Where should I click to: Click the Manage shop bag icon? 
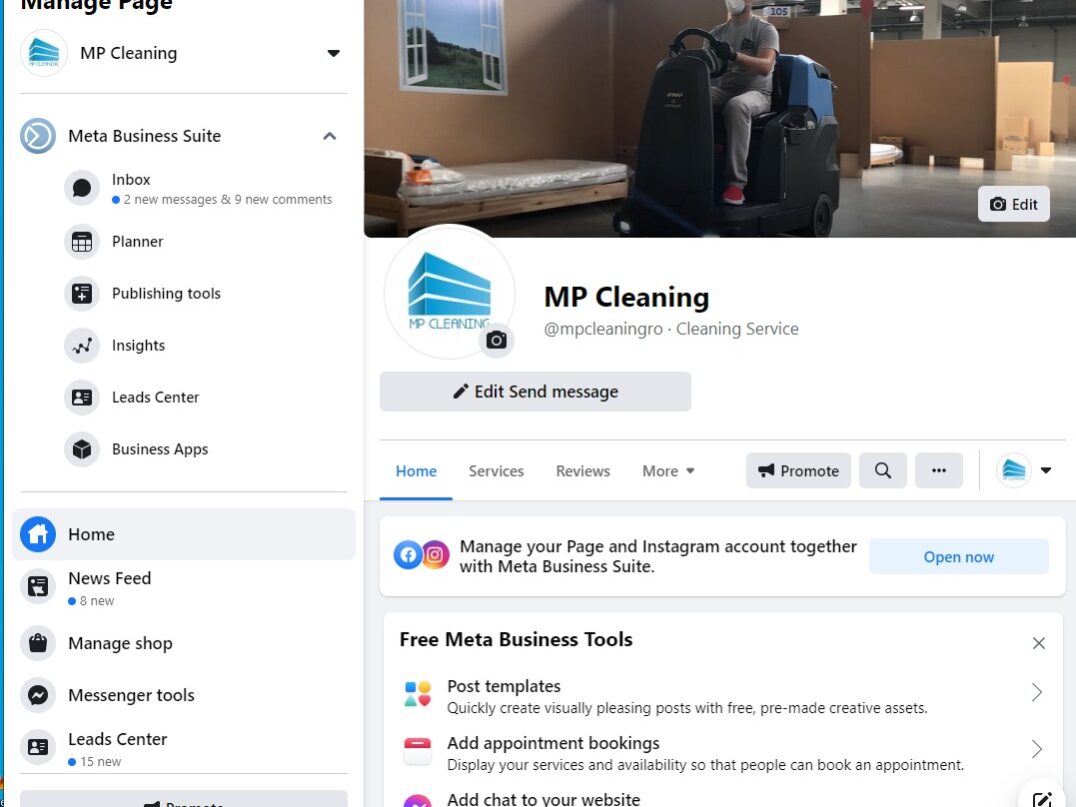[x=38, y=644]
